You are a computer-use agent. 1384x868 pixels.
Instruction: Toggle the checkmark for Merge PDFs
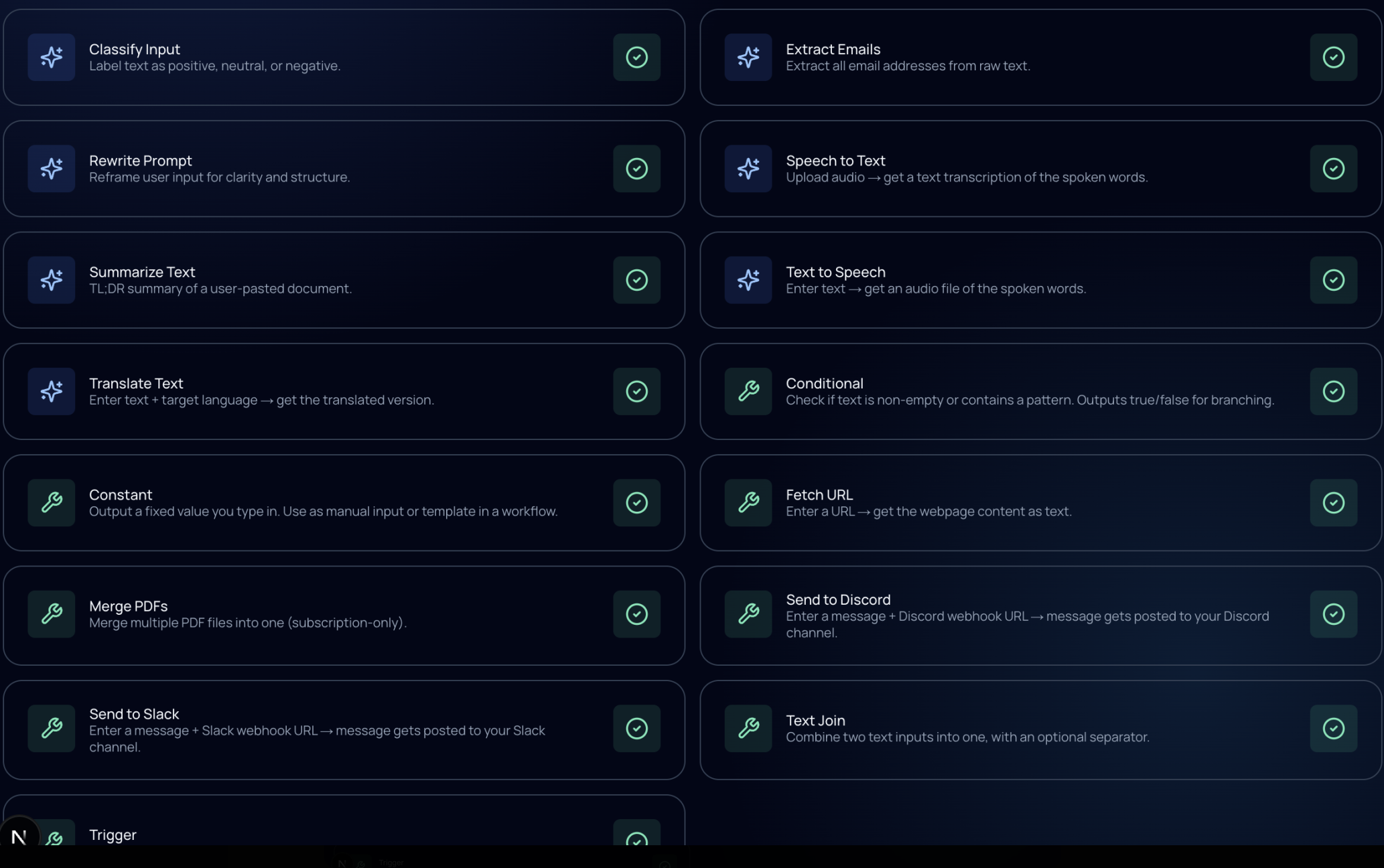click(636, 613)
